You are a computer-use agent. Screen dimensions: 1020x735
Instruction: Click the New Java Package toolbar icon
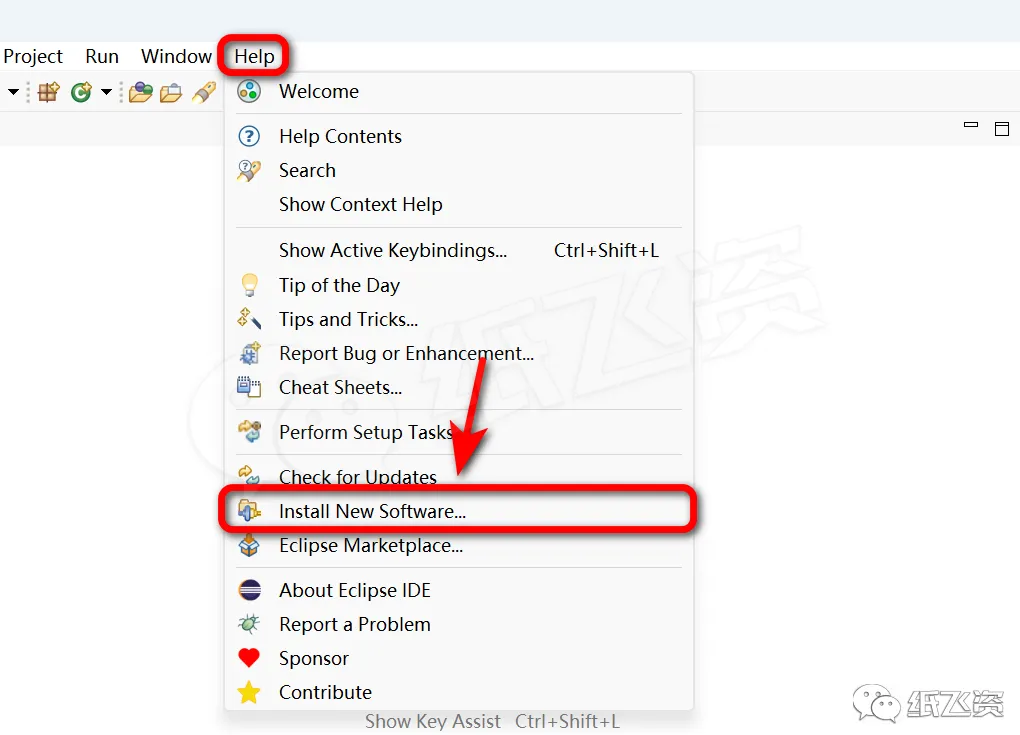(x=49, y=92)
